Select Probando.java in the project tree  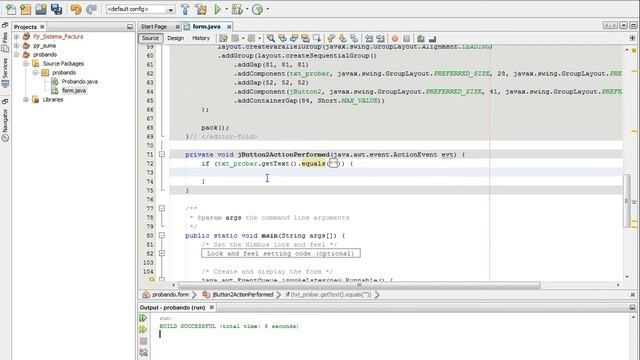click(80, 82)
